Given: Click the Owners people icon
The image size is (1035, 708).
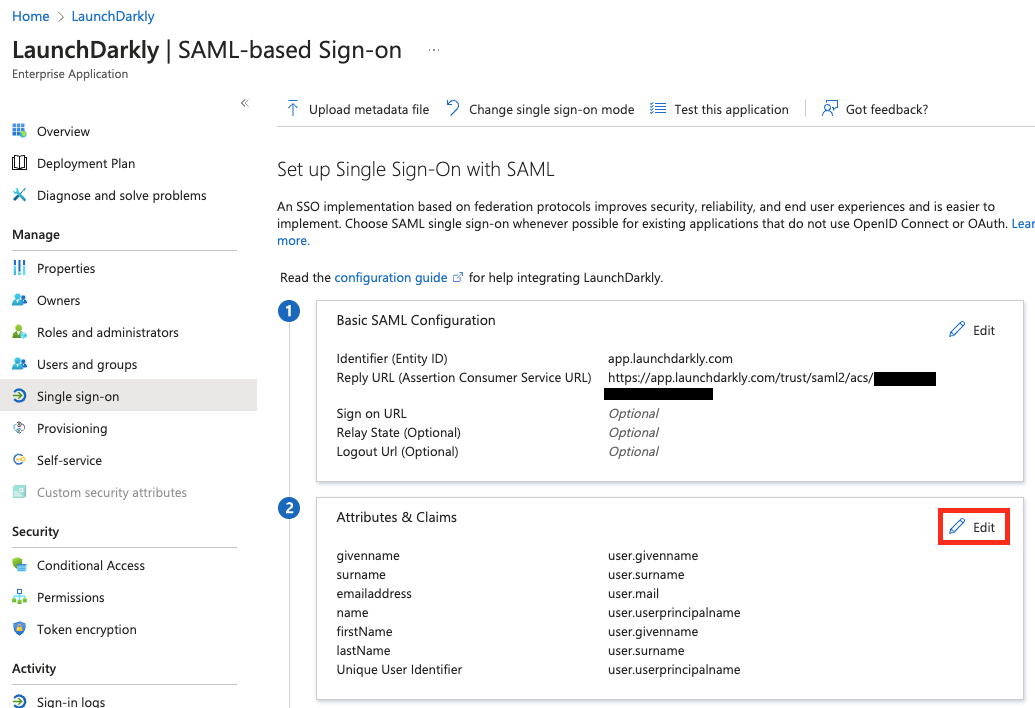Looking at the screenshot, I should [19, 300].
